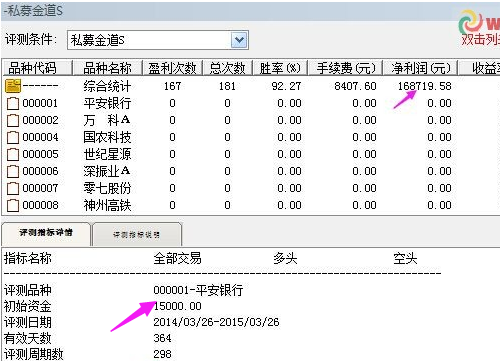The height and width of the screenshot is (361, 500).
Task: Click the 168719.58 net profit value
Action: (424, 86)
